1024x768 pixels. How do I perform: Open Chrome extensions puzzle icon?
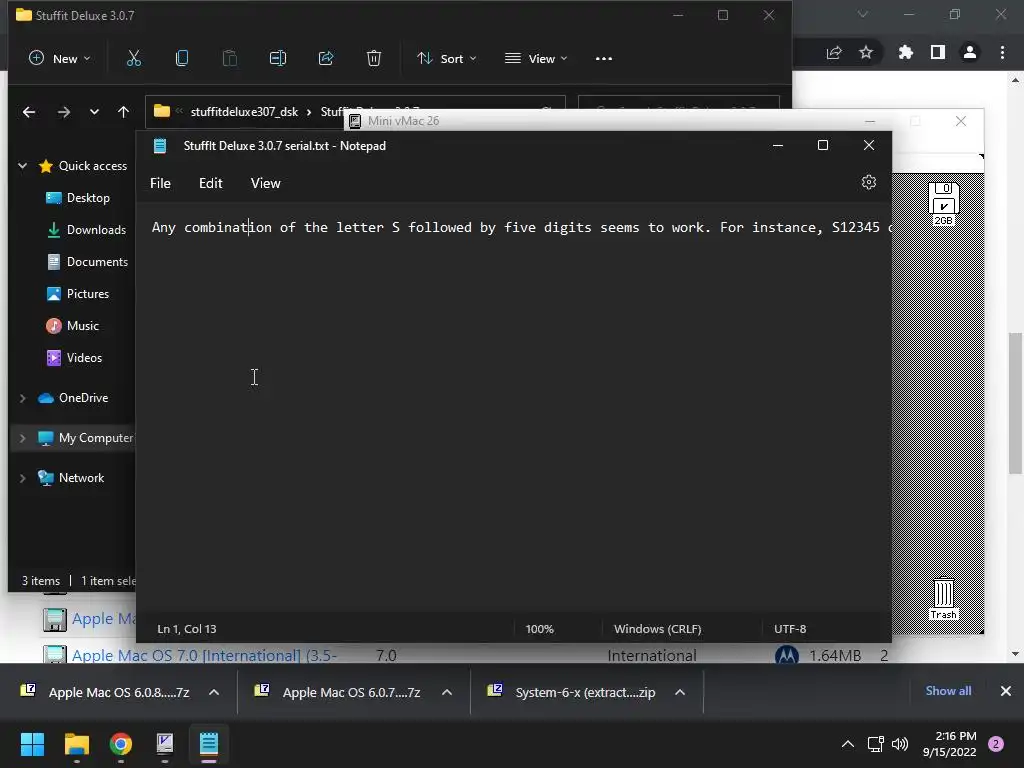(x=906, y=52)
